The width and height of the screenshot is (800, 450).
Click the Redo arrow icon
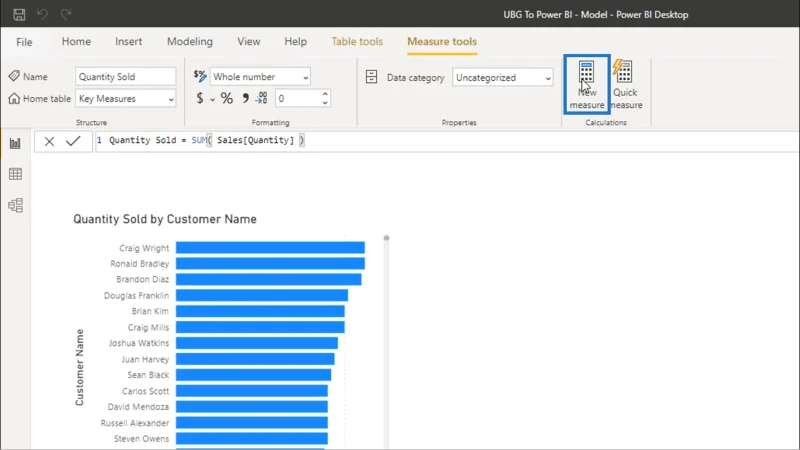pos(66,14)
